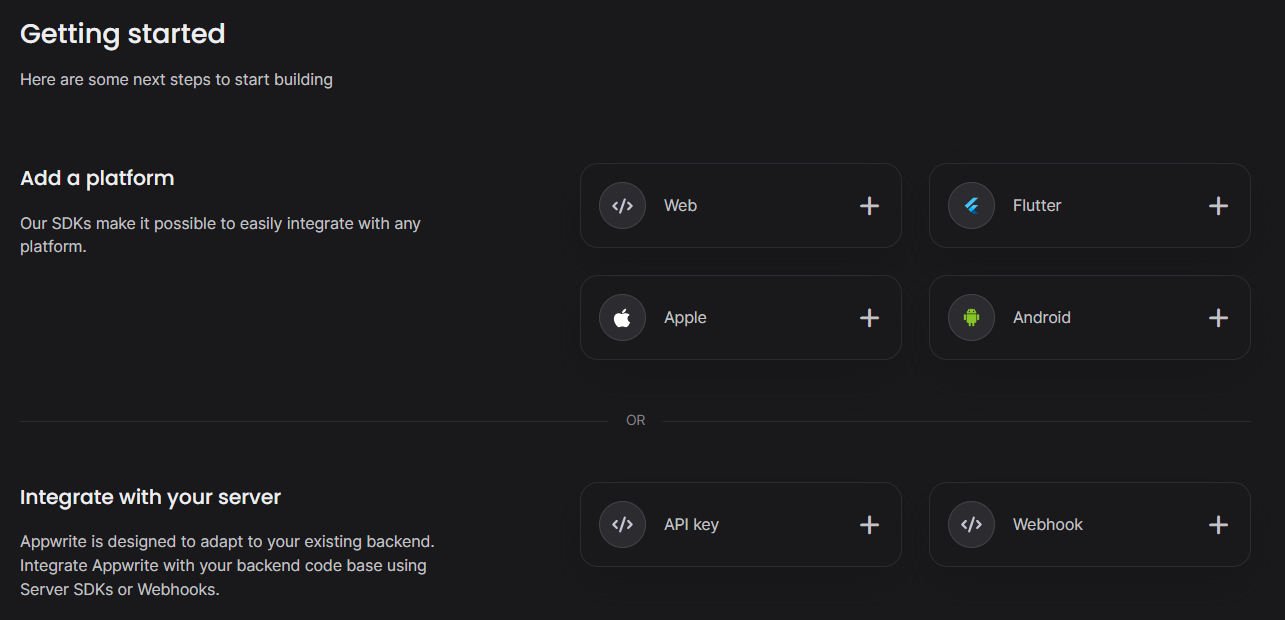Select the Apple platform label
This screenshot has height=620, width=1285.
click(685, 318)
